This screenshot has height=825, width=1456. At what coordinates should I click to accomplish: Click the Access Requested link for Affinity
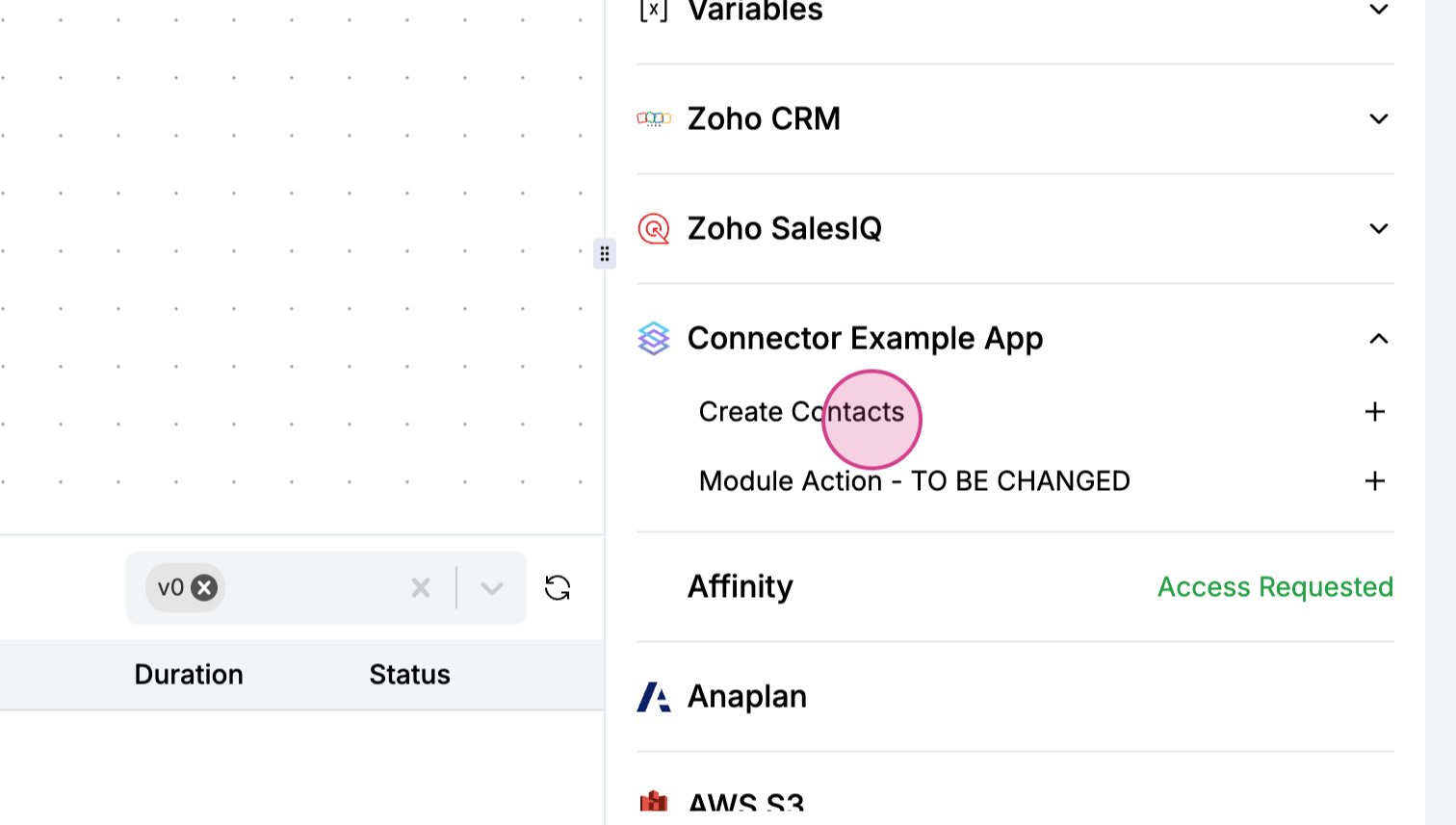click(x=1275, y=586)
